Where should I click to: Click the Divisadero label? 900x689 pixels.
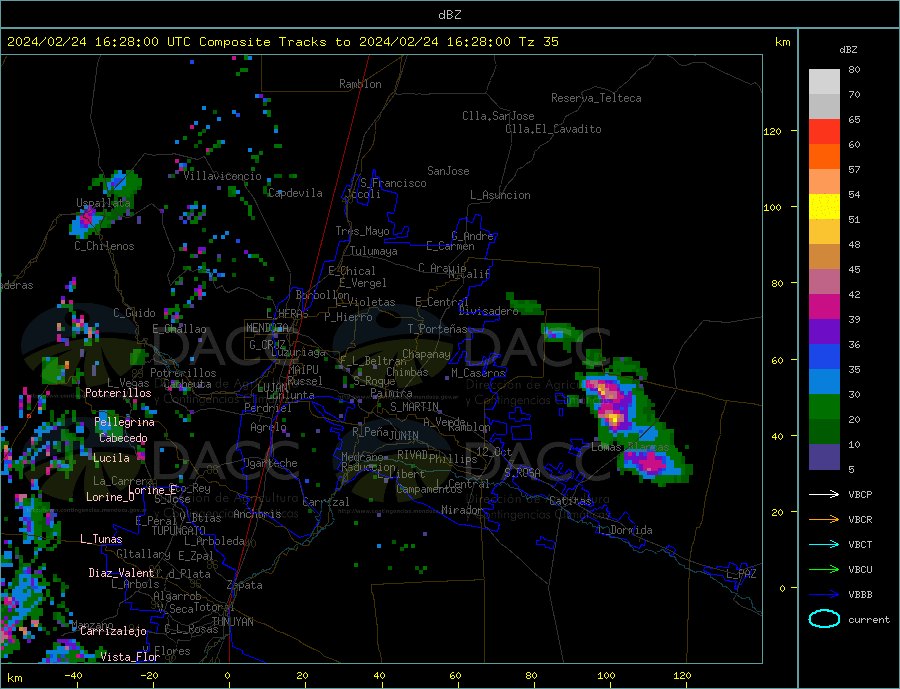point(488,311)
